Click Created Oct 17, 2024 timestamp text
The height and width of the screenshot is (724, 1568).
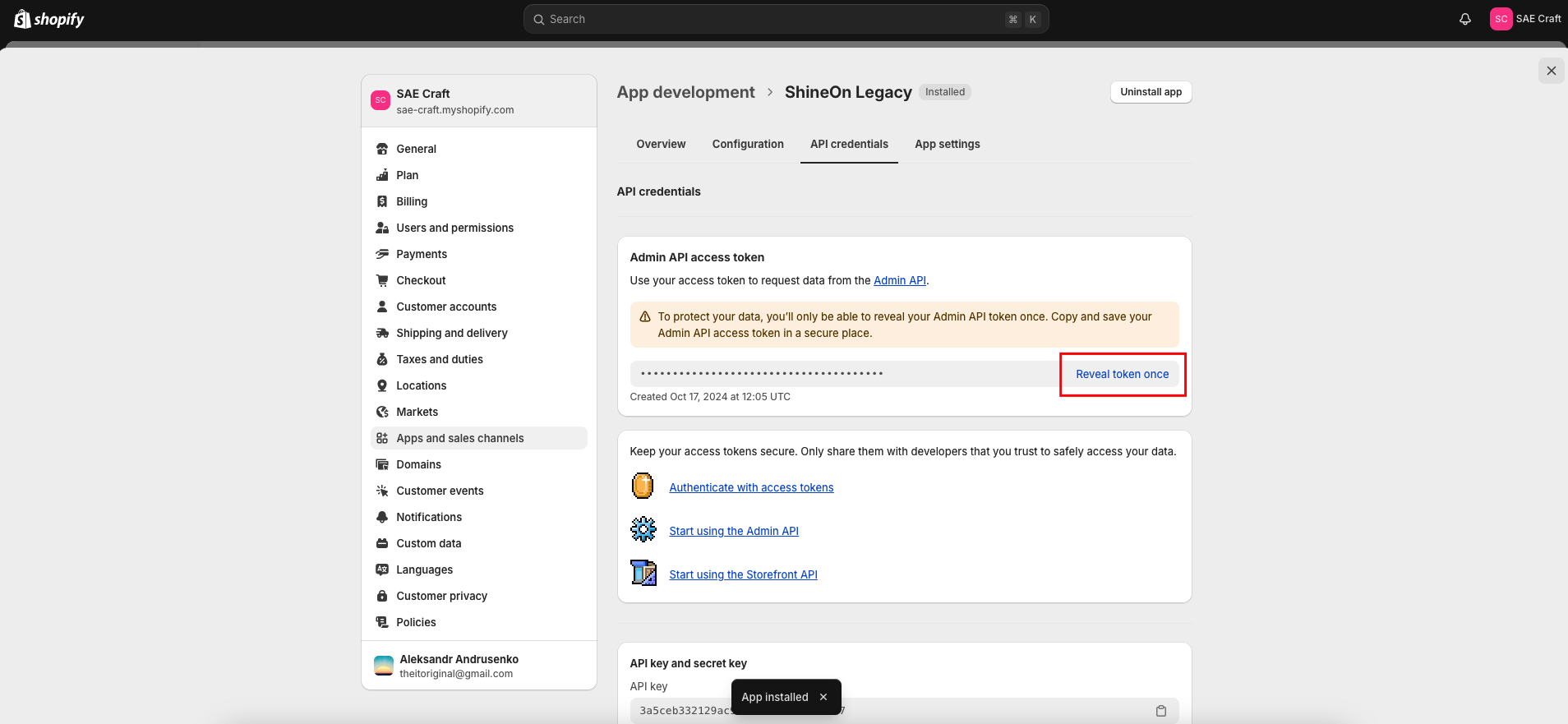(710, 397)
